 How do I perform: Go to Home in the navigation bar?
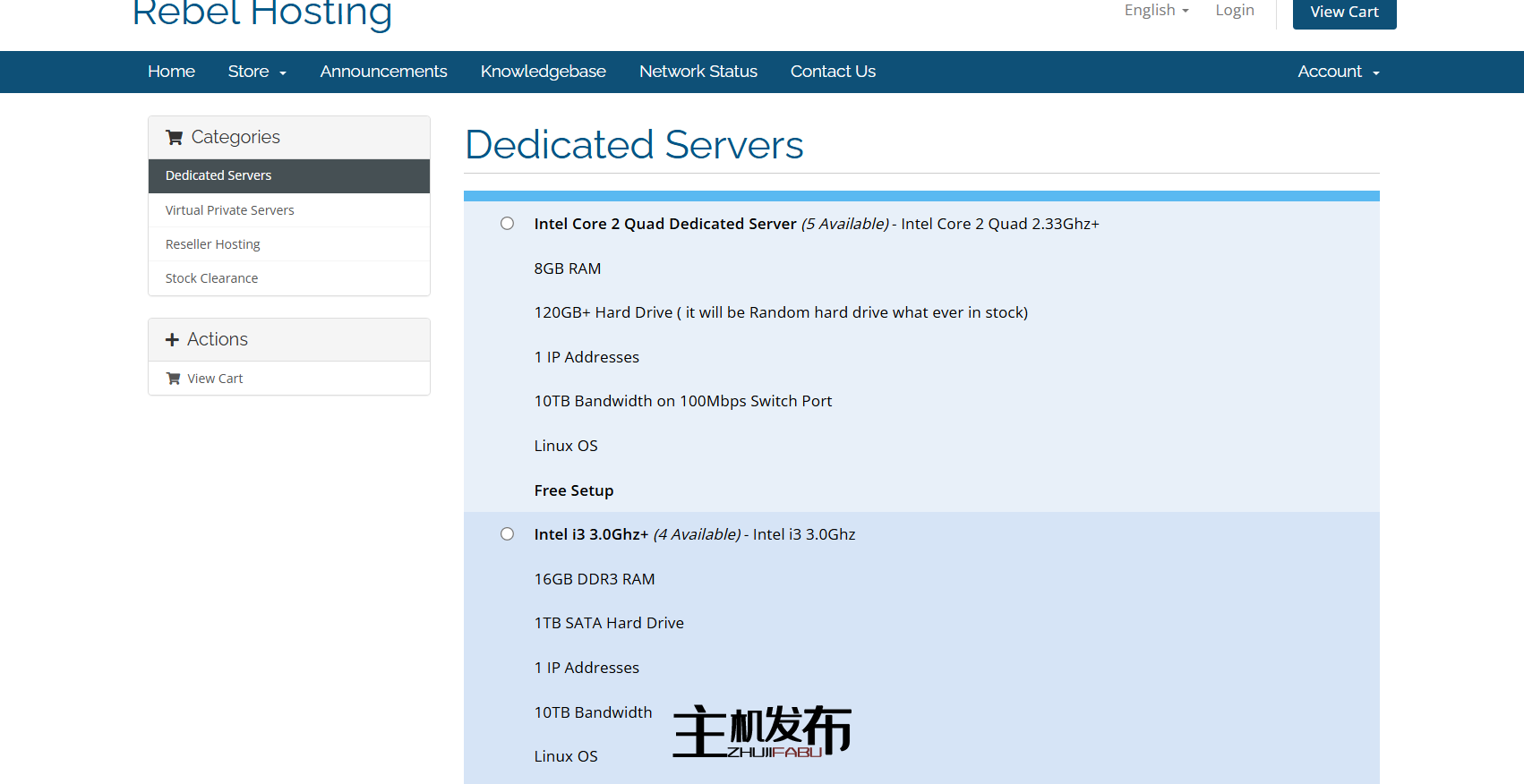171,72
